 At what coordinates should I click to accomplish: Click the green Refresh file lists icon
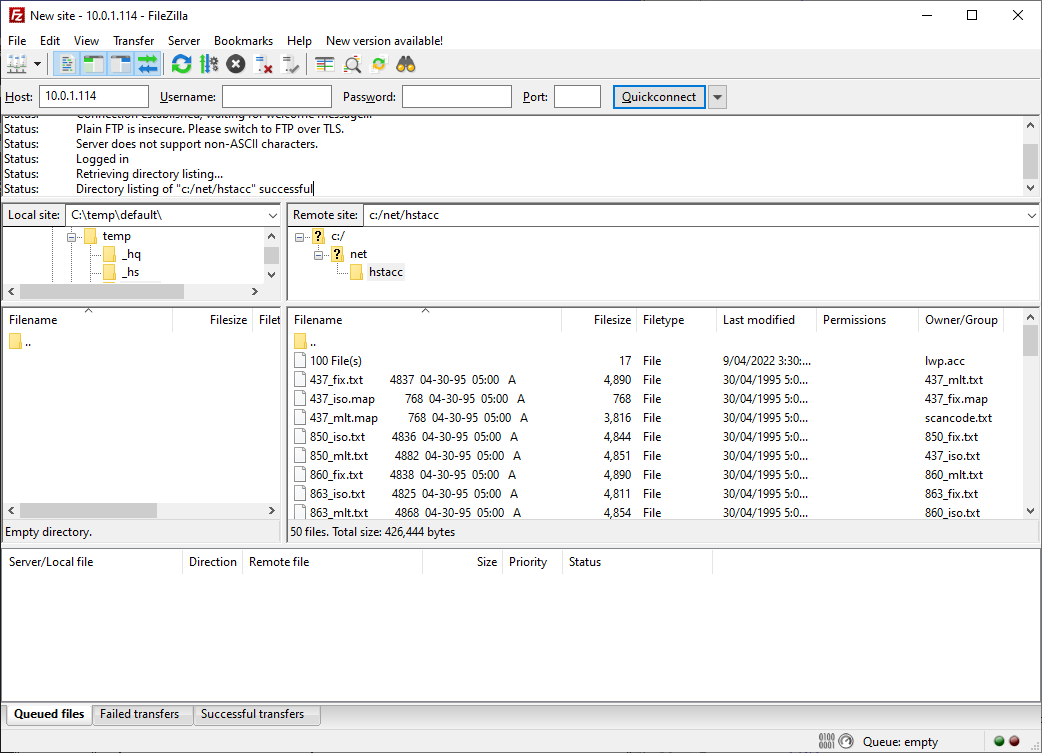(x=181, y=64)
